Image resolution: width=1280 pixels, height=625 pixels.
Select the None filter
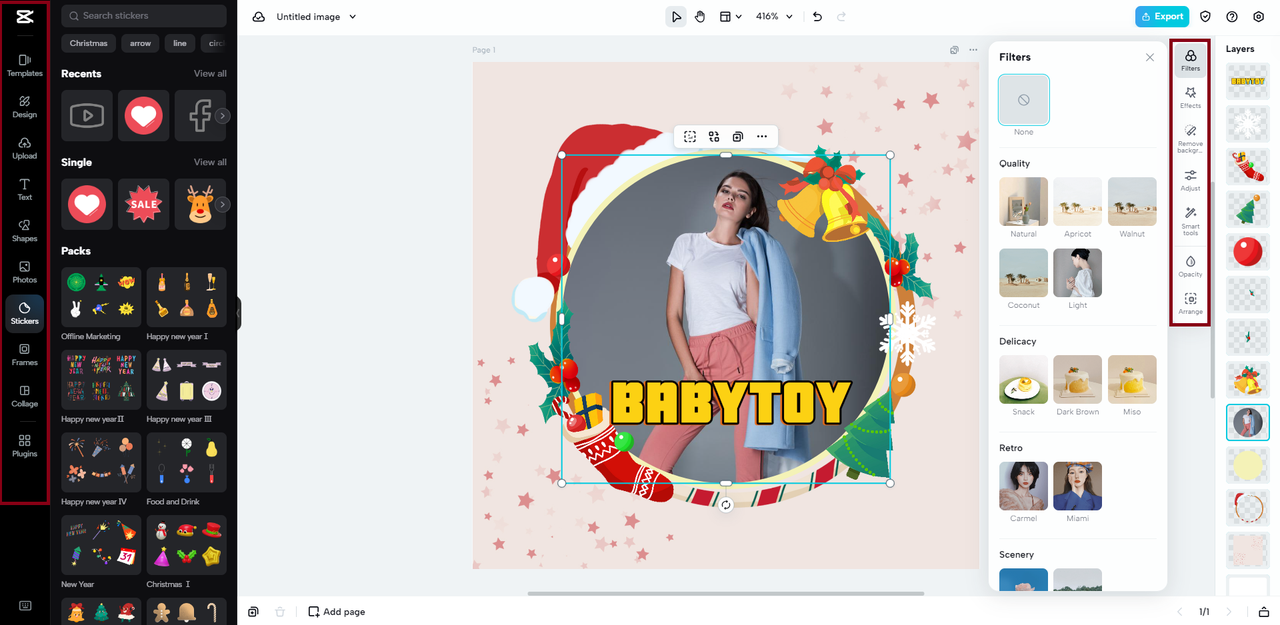1024,100
